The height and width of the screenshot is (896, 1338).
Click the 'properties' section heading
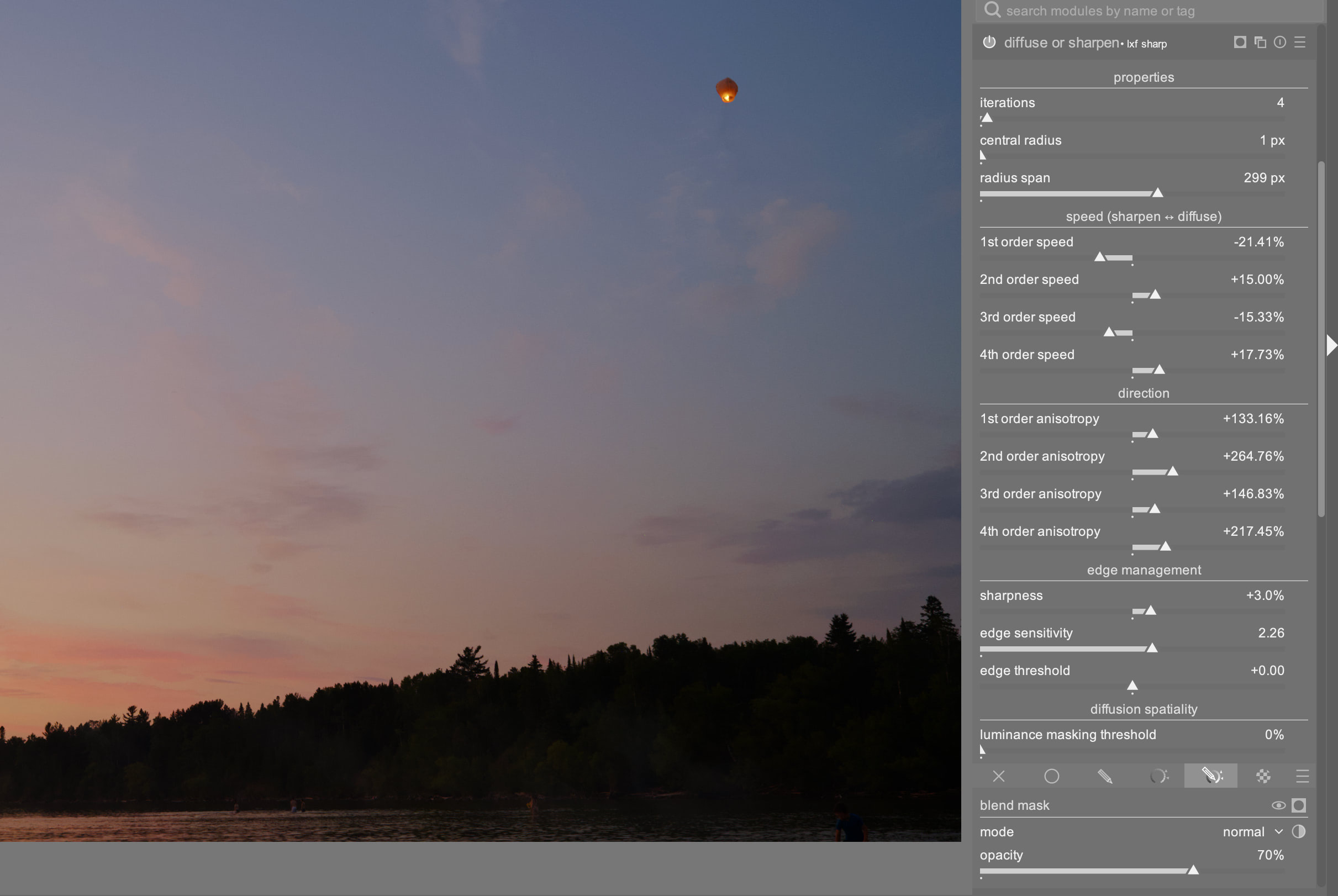click(x=1143, y=77)
